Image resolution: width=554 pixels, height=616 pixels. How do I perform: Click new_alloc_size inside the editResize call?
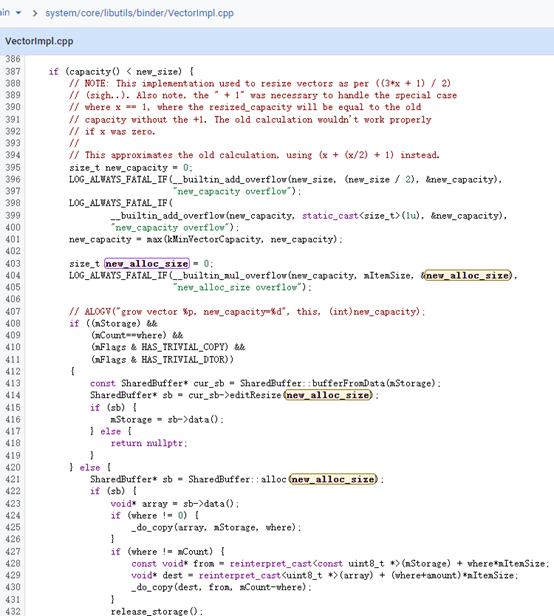[328, 395]
